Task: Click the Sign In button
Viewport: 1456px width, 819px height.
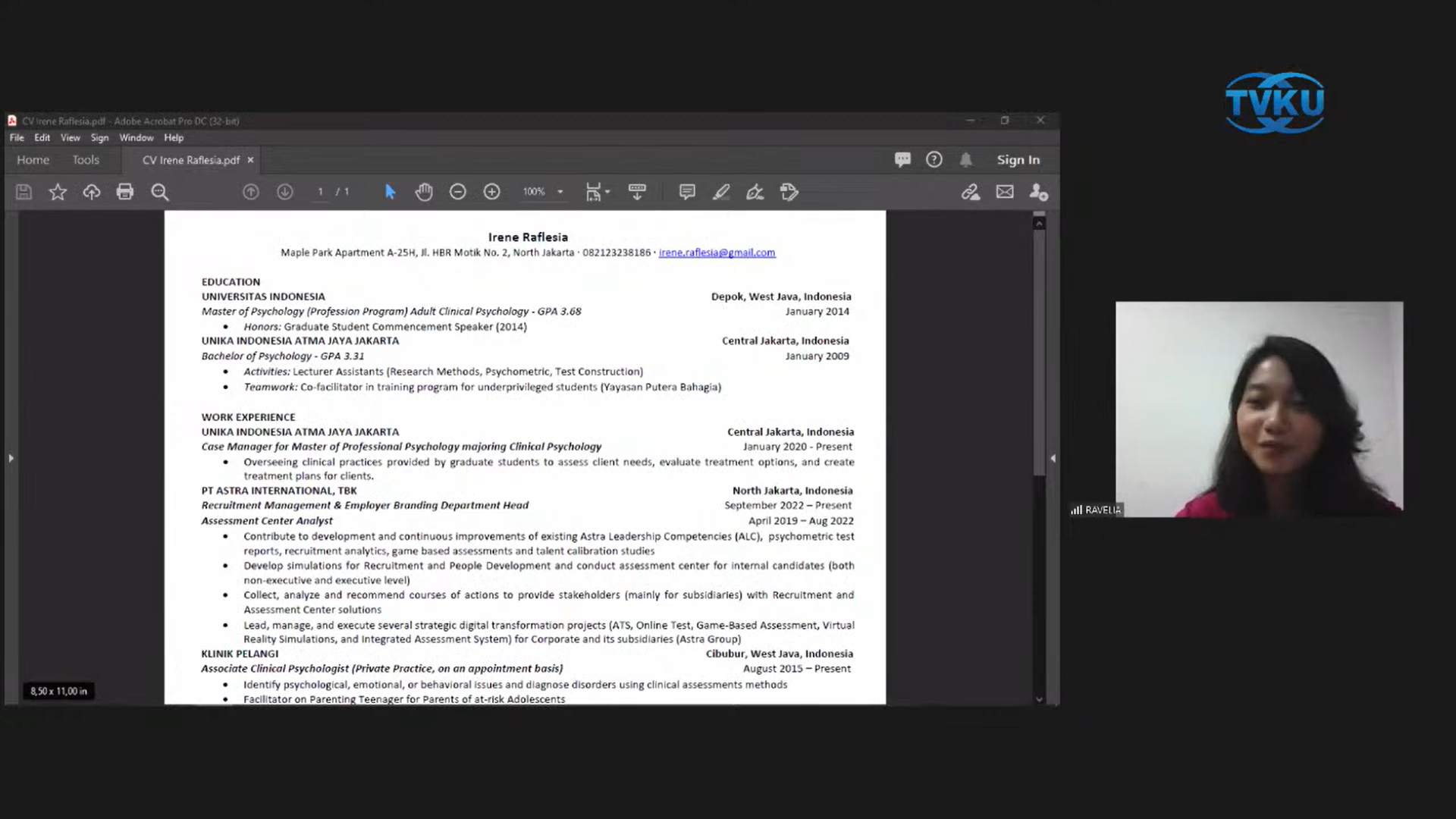Action: (x=1018, y=160)
